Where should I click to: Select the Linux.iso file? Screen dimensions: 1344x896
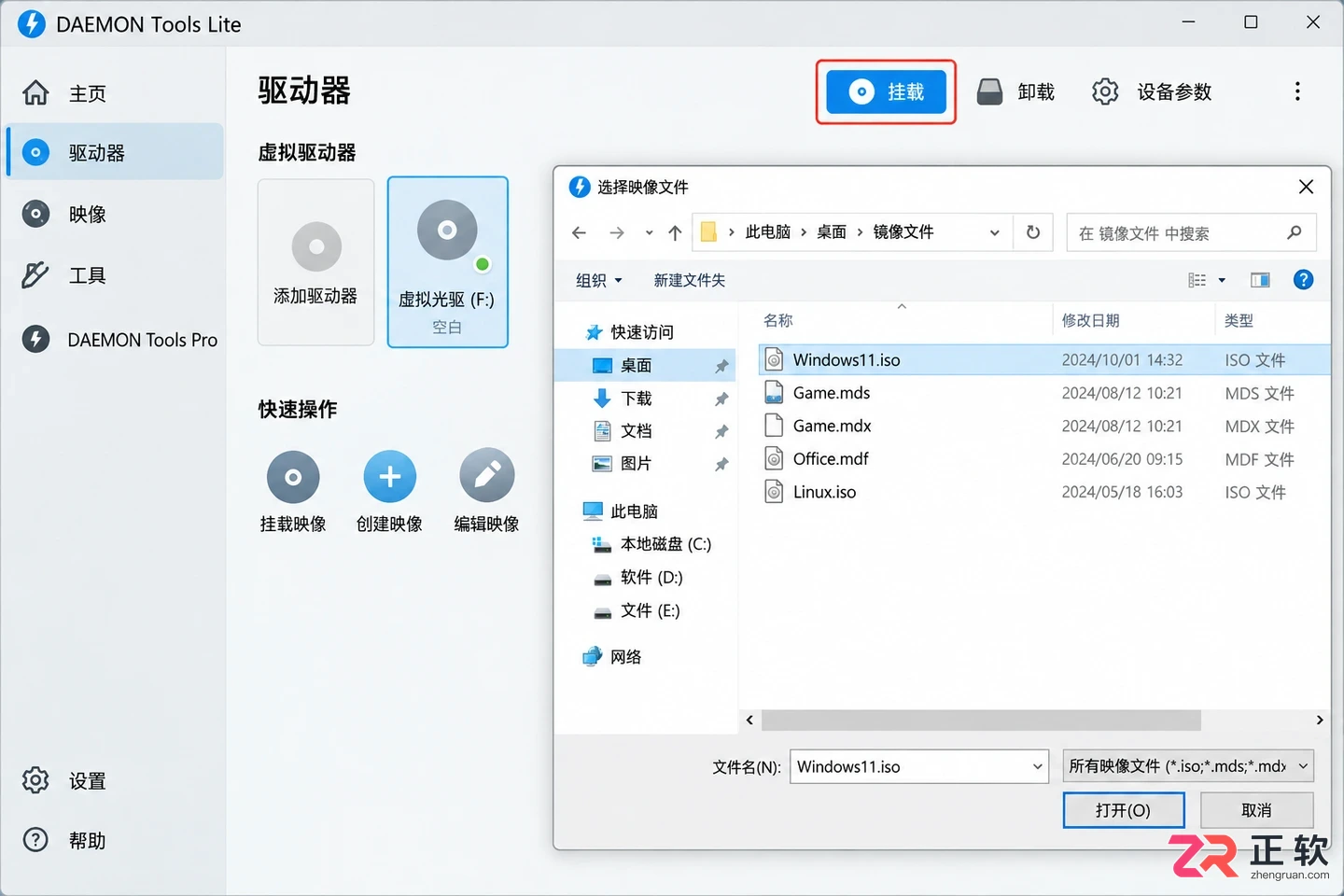coord(1043,492)
